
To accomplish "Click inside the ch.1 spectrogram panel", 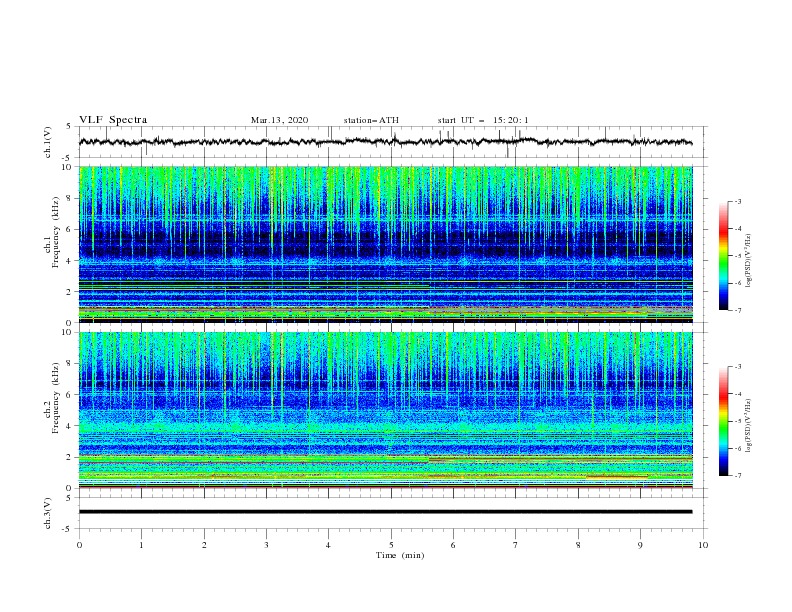I will pos(385,244).
